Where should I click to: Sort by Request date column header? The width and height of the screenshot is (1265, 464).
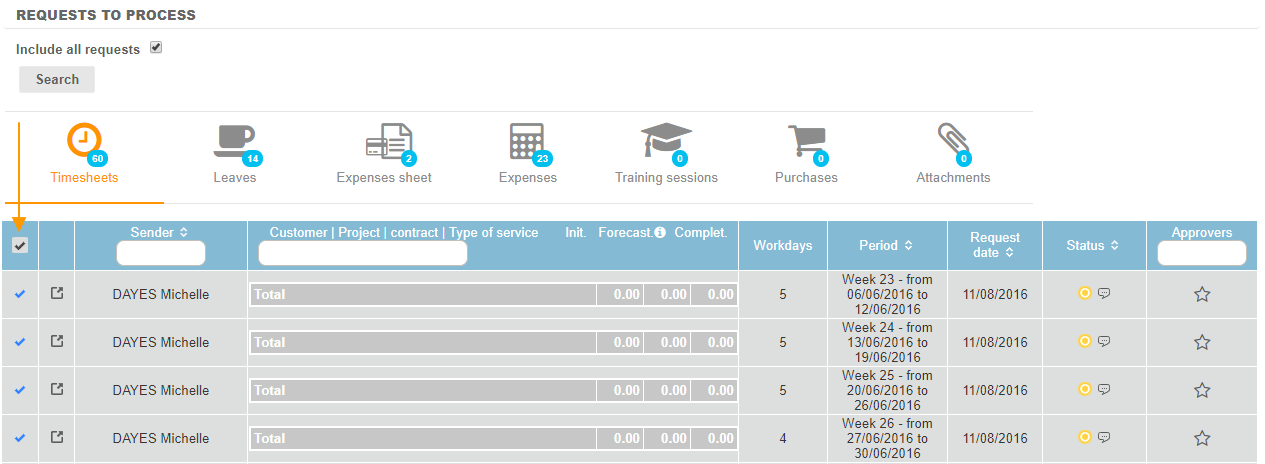pyautogui.click(x=994, y=245)
